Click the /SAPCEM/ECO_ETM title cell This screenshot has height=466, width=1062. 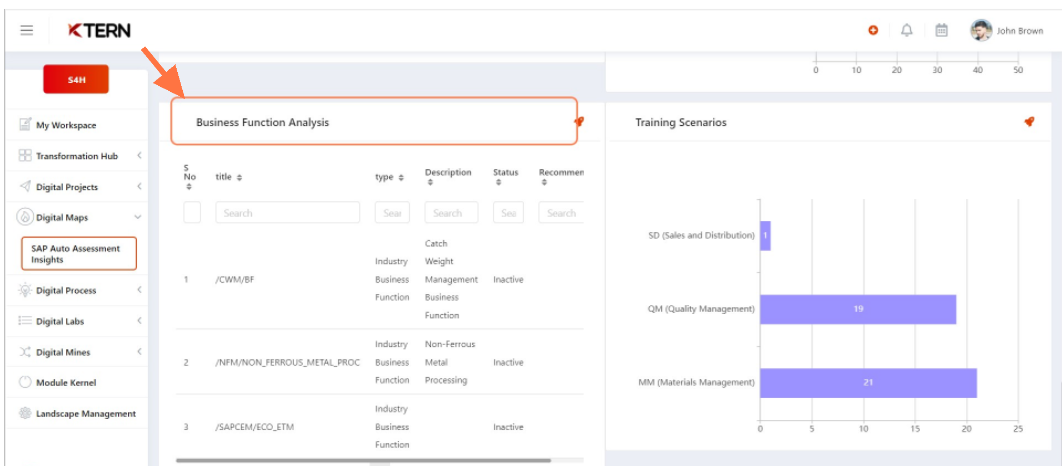coord(254,427)
